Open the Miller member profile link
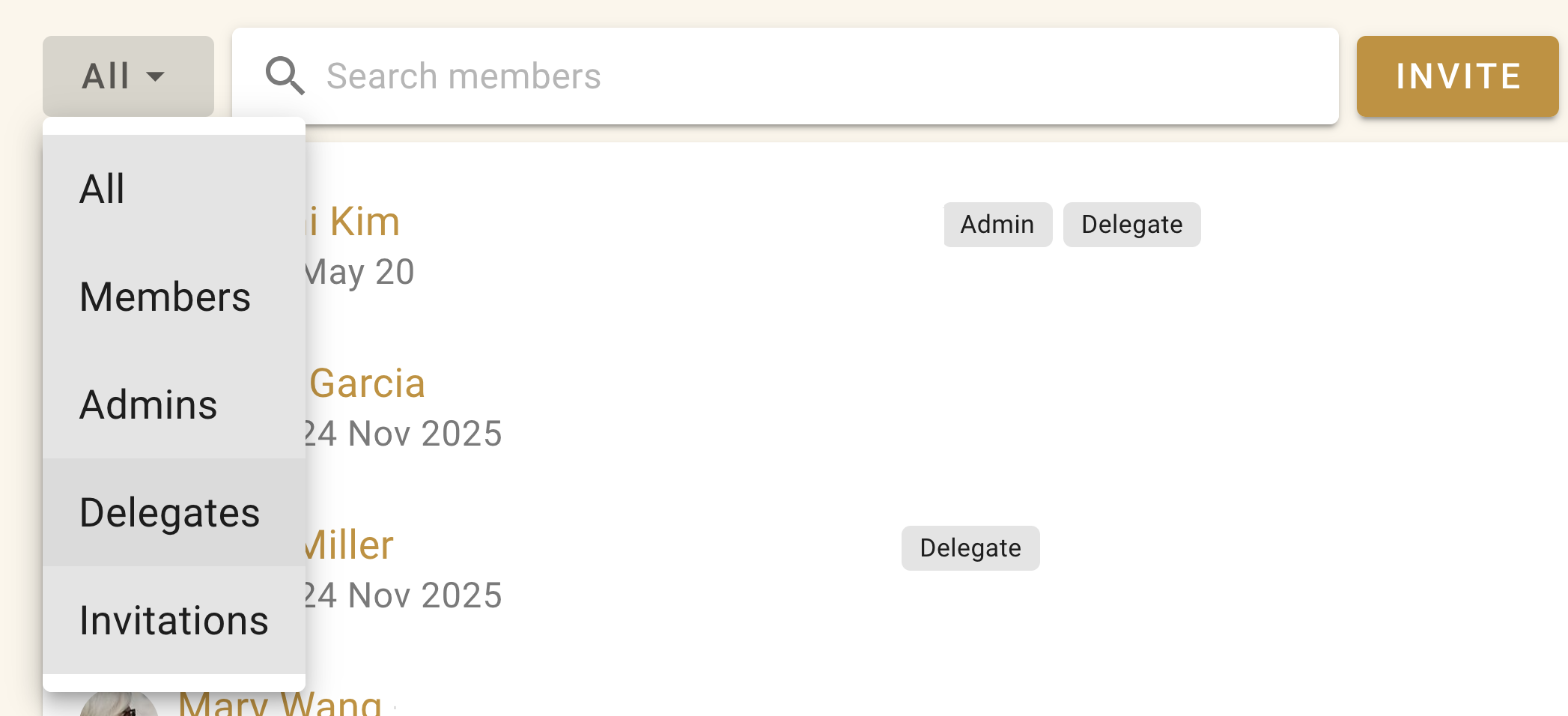The height and width of the screenshot is (716, 1568). click(350, 545)
